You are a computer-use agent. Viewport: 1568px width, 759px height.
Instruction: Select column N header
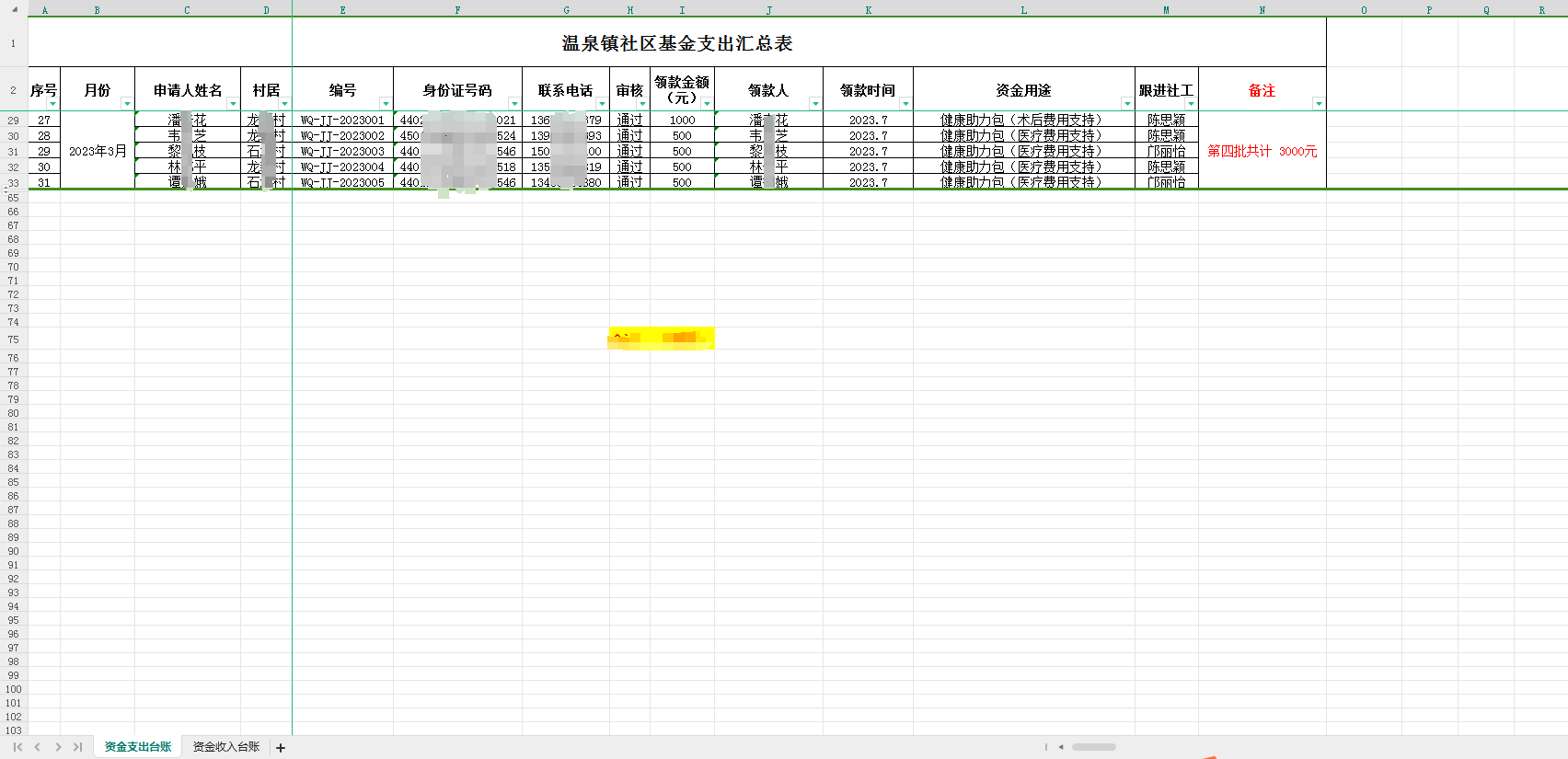1262,10
